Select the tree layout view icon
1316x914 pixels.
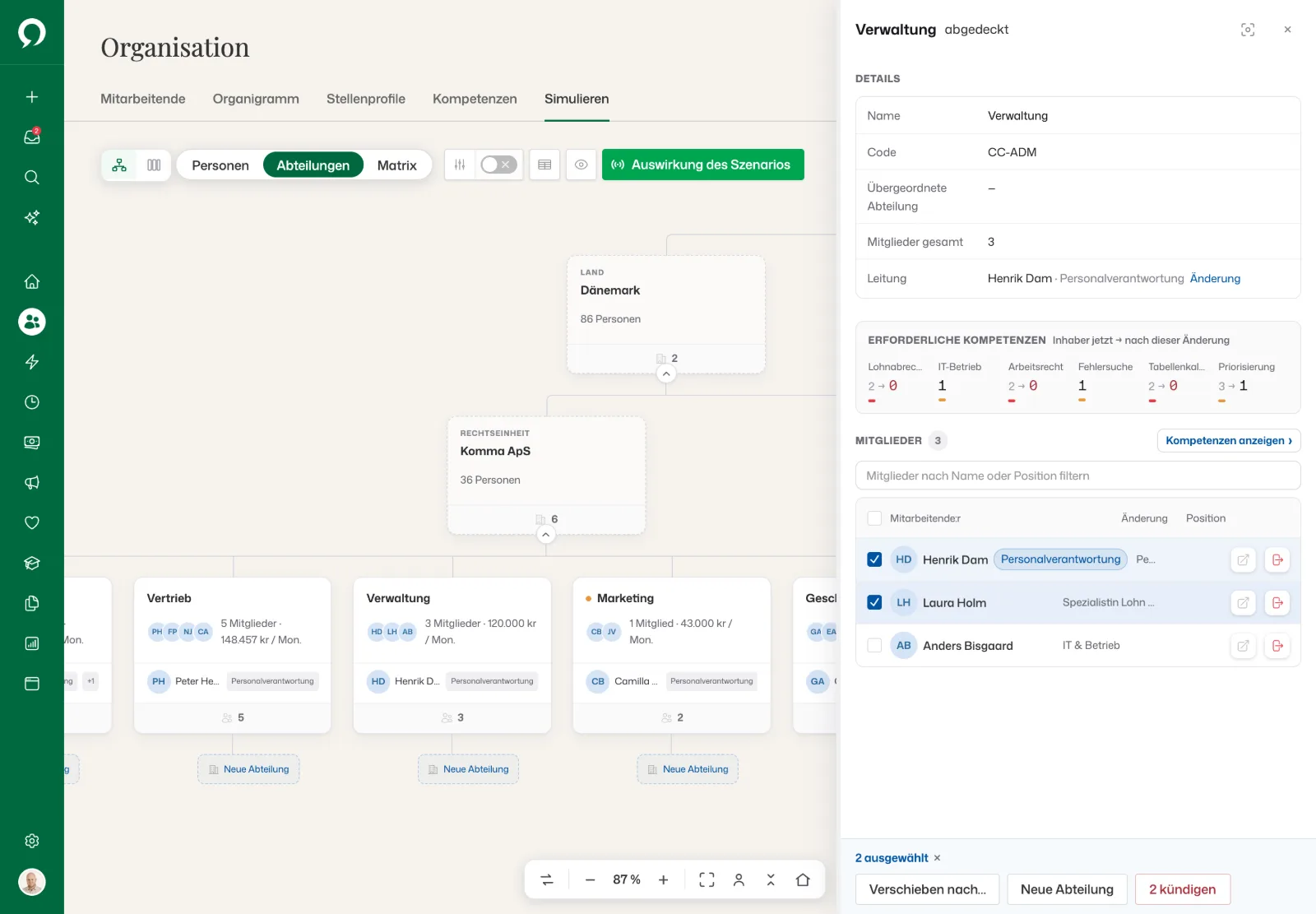119,165
